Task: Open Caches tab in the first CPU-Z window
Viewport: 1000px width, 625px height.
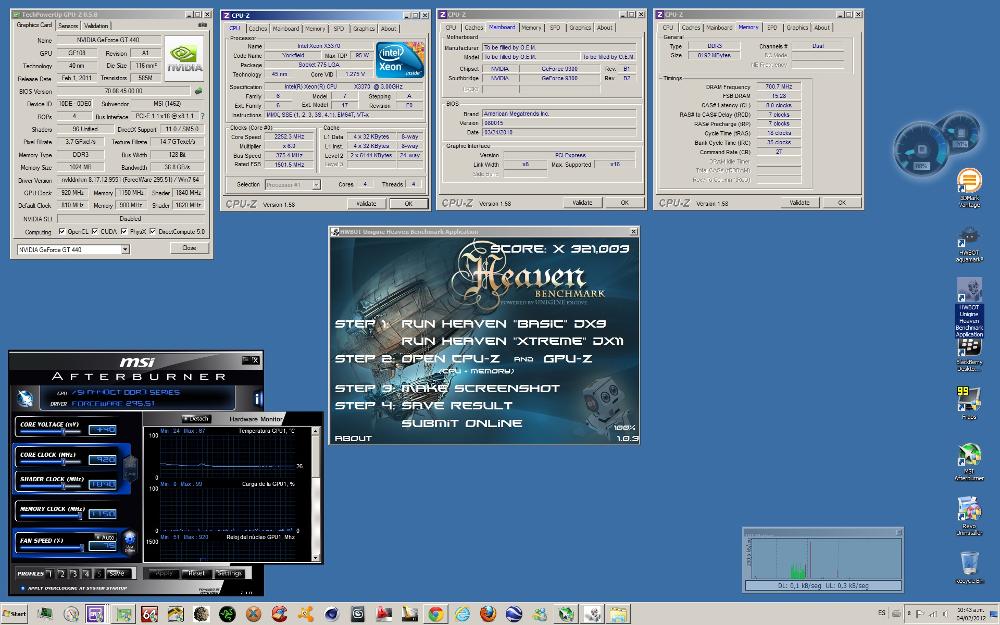Action: pos(258,29)
